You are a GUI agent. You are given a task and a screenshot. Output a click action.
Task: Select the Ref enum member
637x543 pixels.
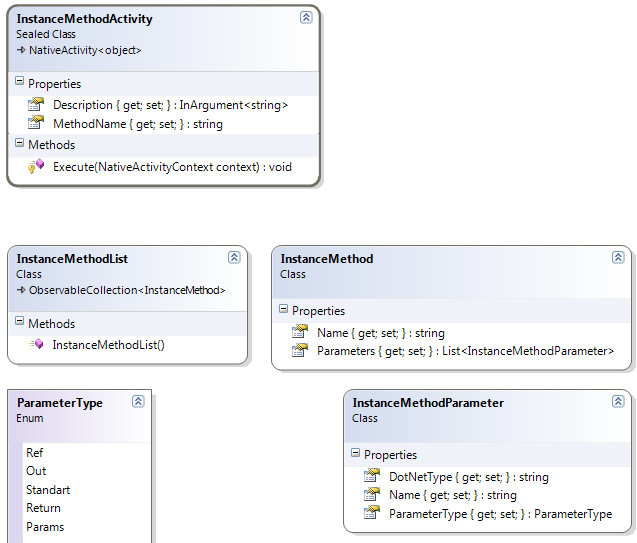point(34,453)
